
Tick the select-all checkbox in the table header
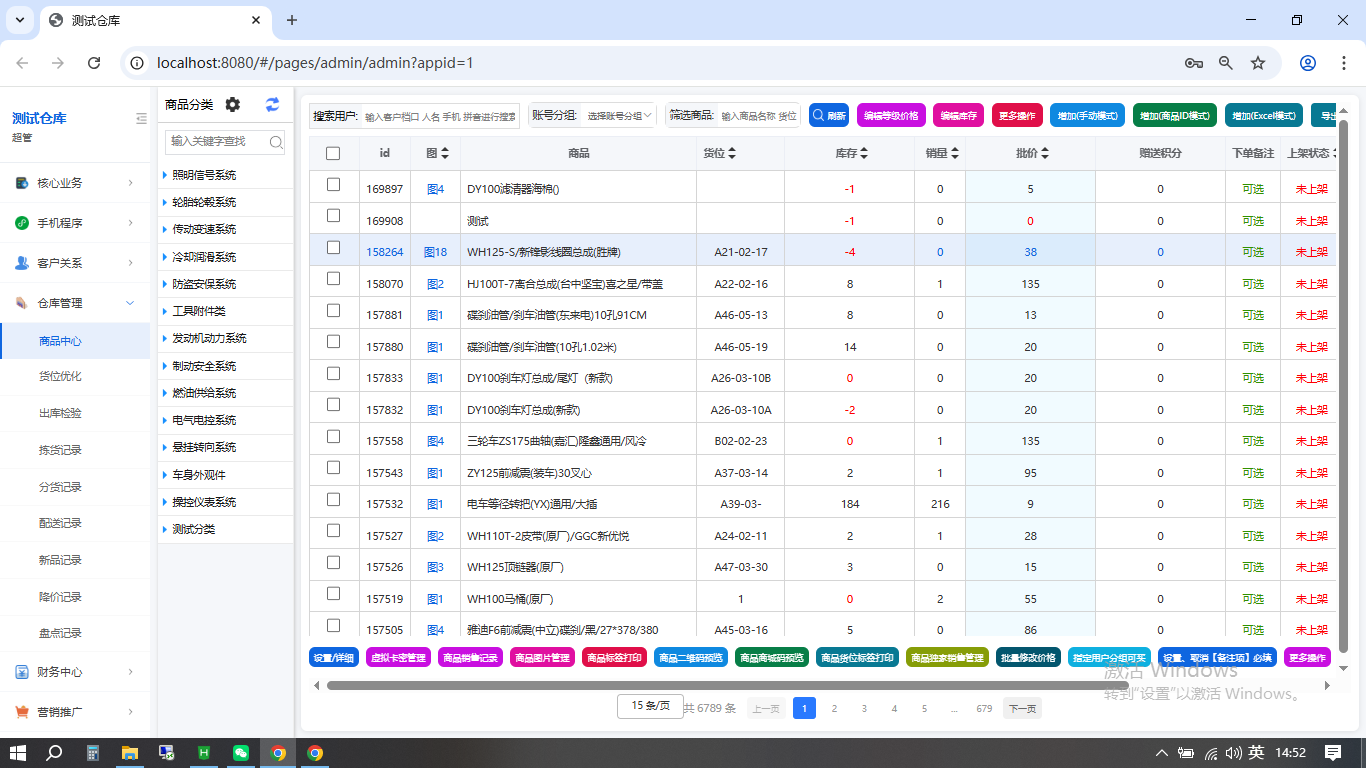coord(333,153)
